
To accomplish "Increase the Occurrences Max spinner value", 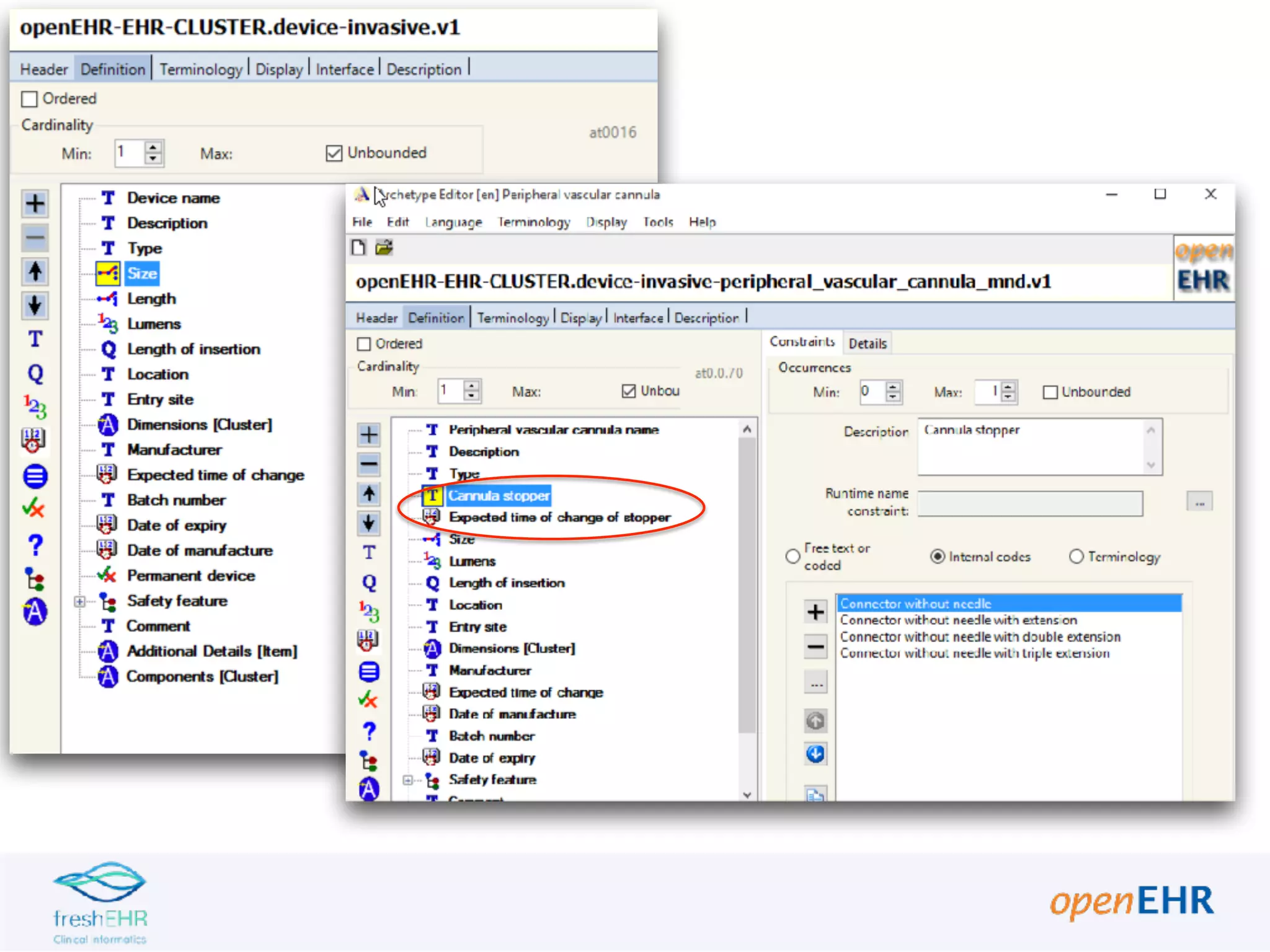I will tap(1008, 387).
